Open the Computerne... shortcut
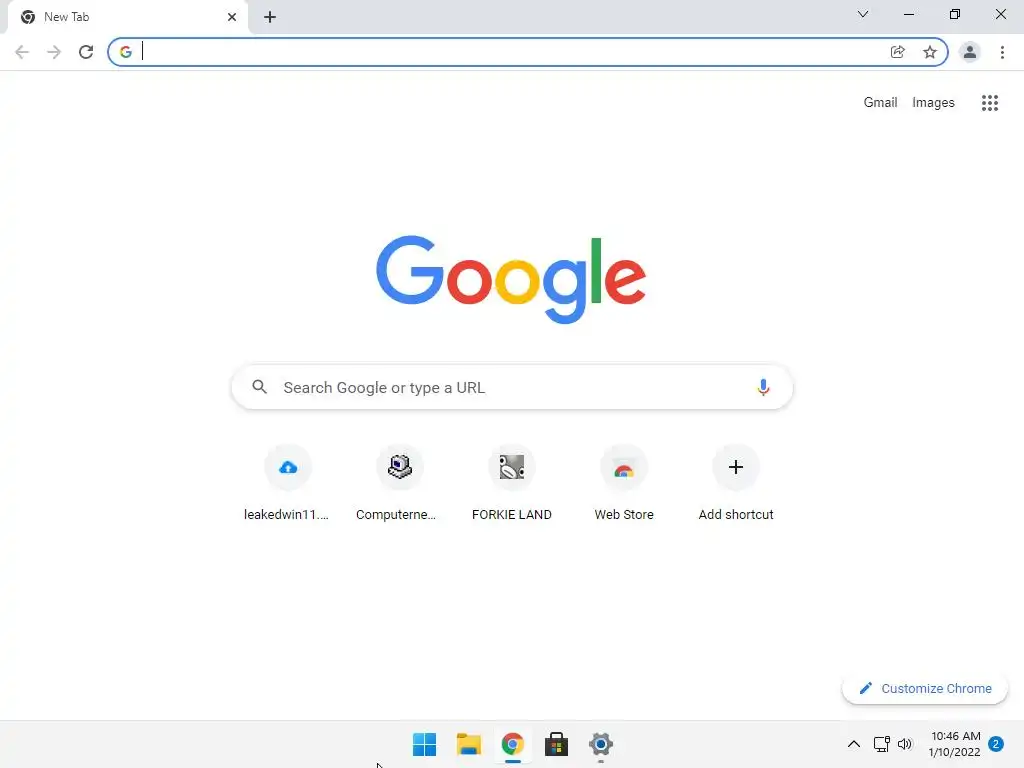The height and width of the screenshot is (768, 1024). [399, 483]
